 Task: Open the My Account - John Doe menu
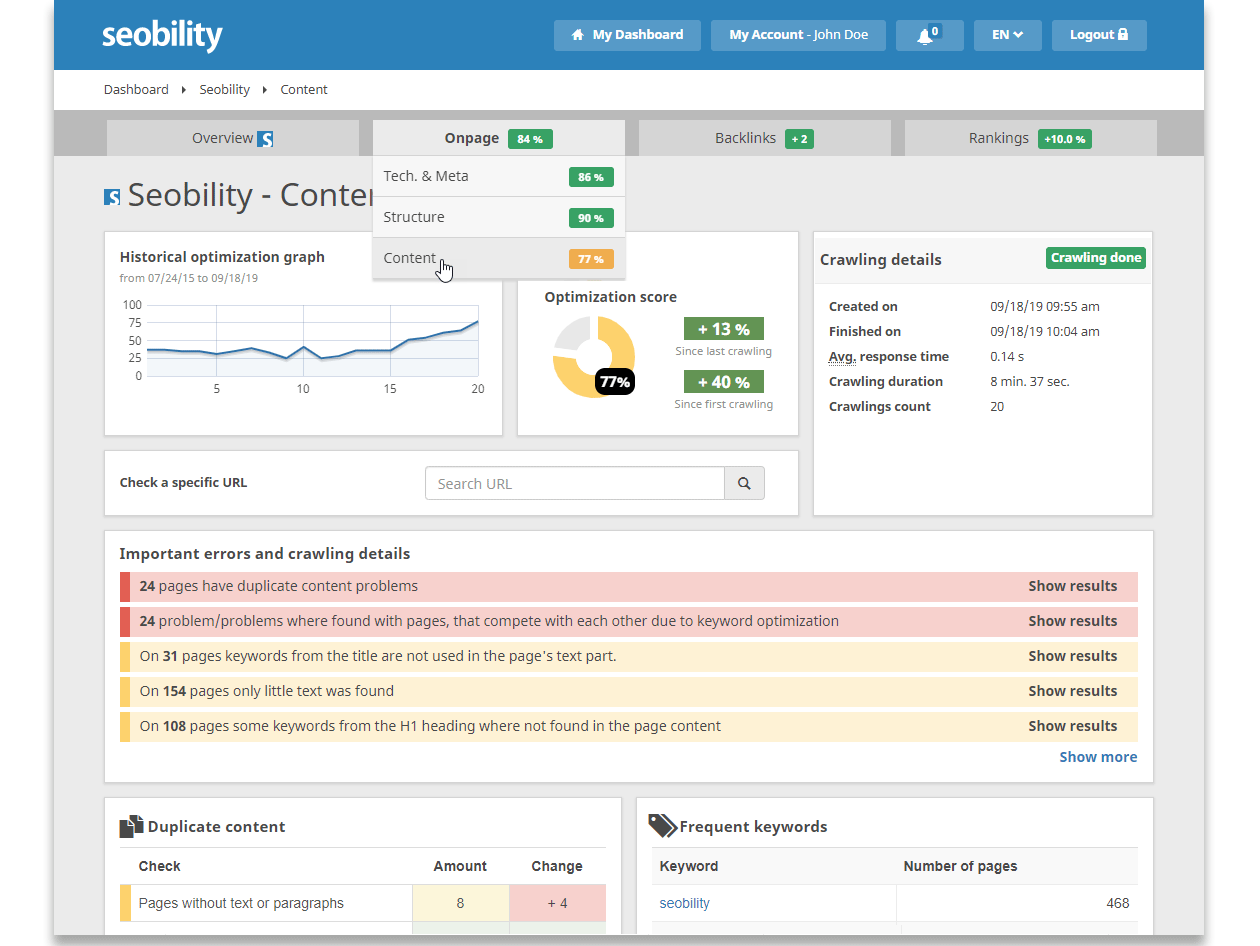(x=798, y=35)
